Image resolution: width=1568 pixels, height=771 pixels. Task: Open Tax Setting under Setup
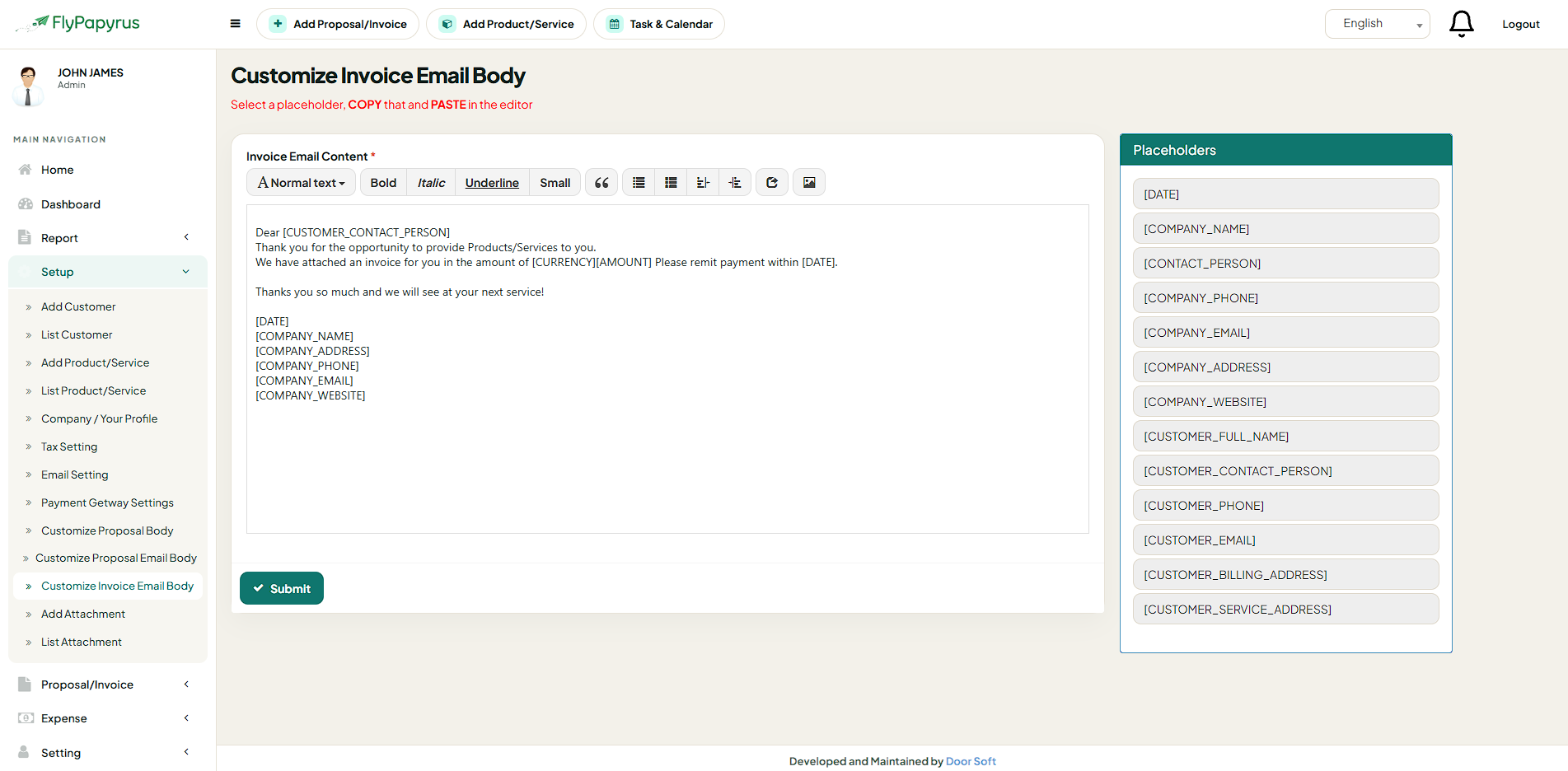(x=69, y=446)
